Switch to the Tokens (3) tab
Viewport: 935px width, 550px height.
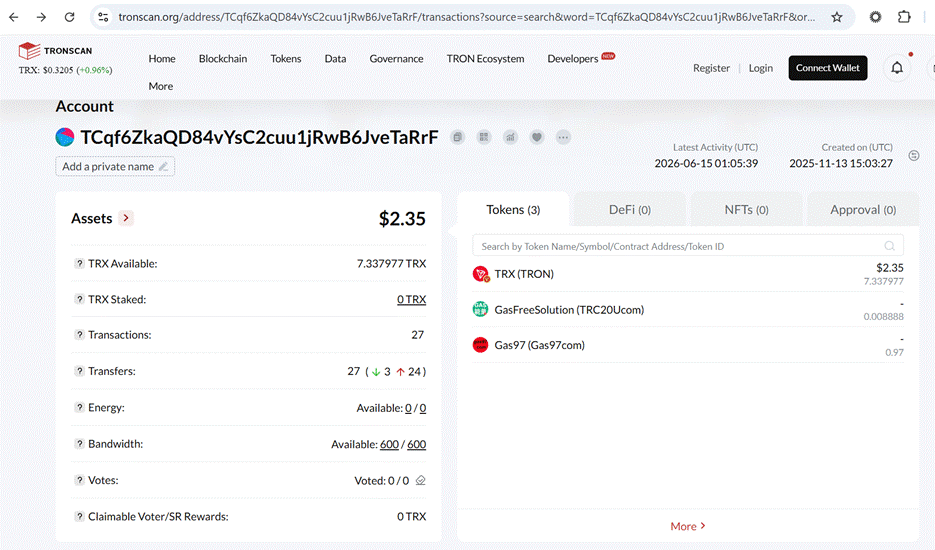point(513,209)
